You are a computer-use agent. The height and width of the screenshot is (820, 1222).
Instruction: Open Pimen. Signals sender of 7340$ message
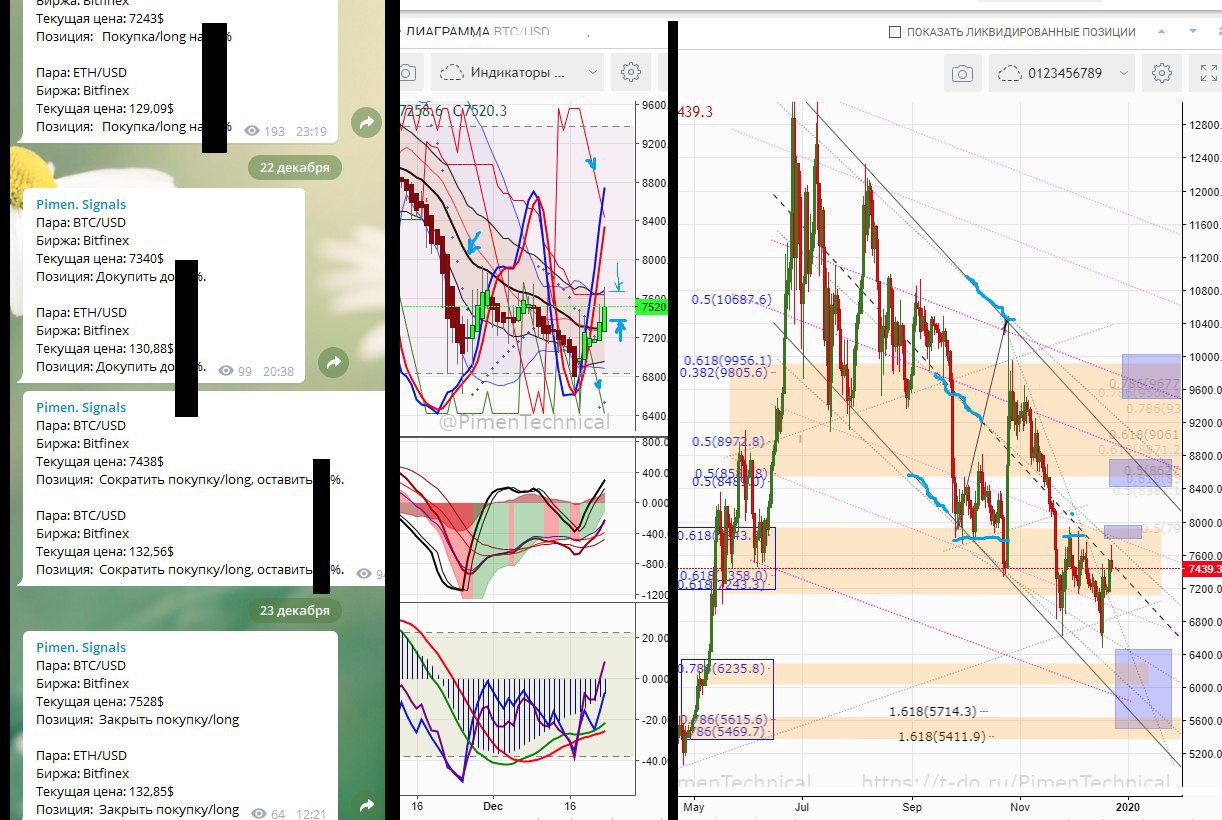pos(81,204)
